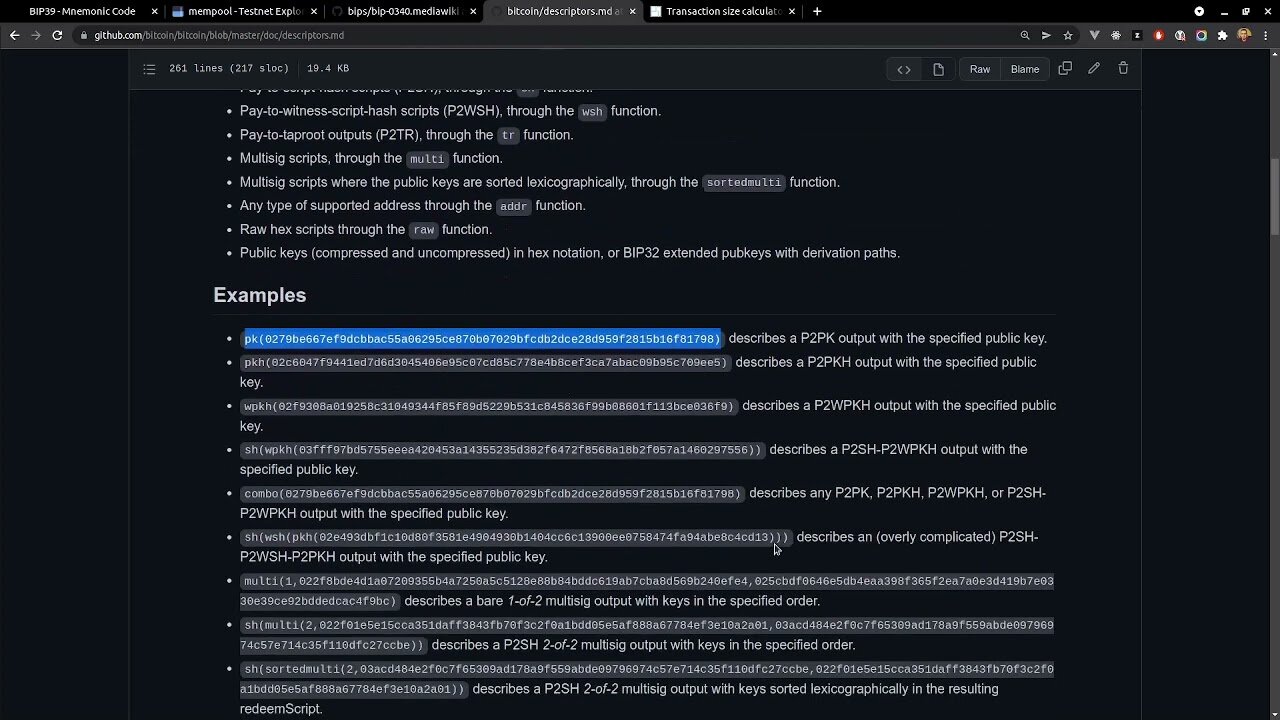Click the 'sortedmulti' inline code
Image resolution: width=1280 pixels, height=720 pixels.
tap(743, 183)
